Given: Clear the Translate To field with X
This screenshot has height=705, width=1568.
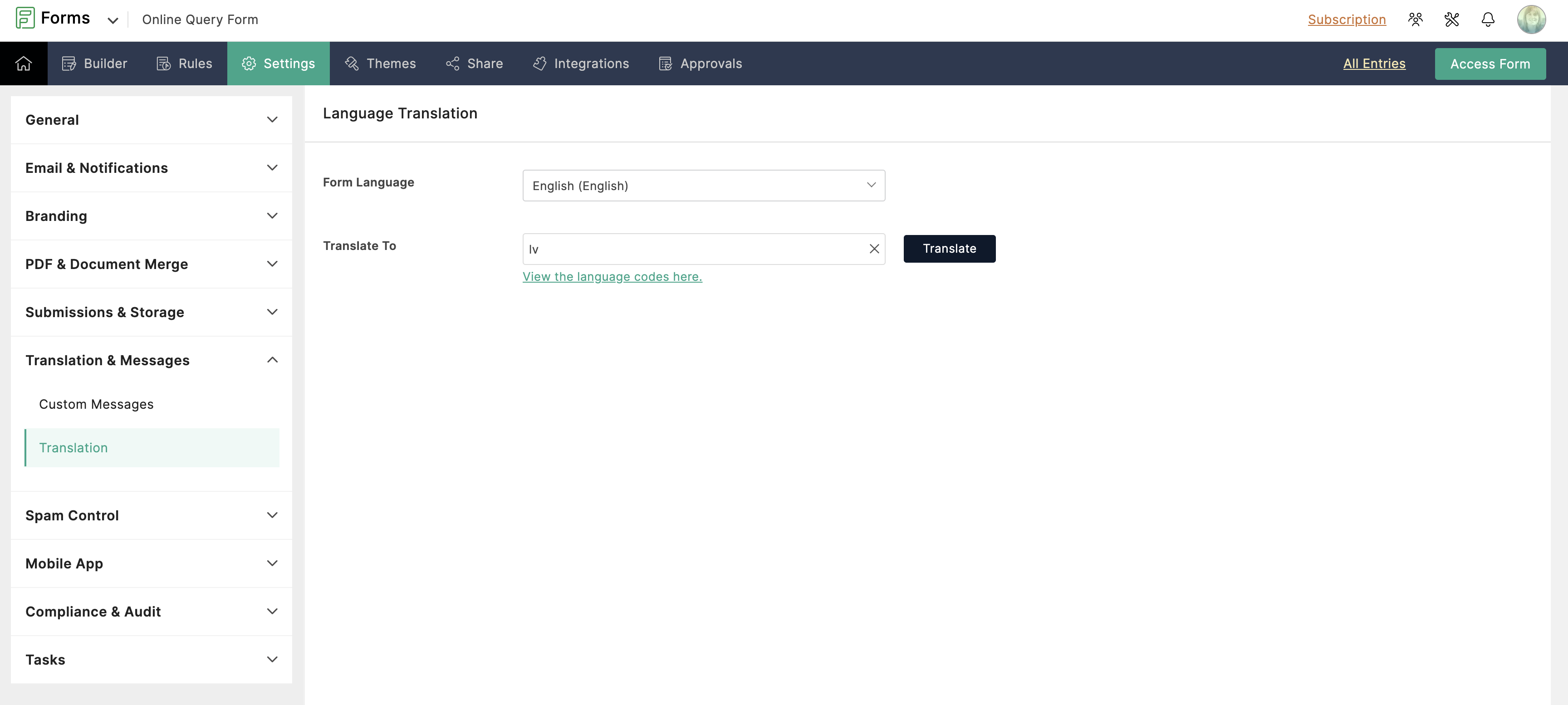Looking at the screenshot, I should point(873,249).
